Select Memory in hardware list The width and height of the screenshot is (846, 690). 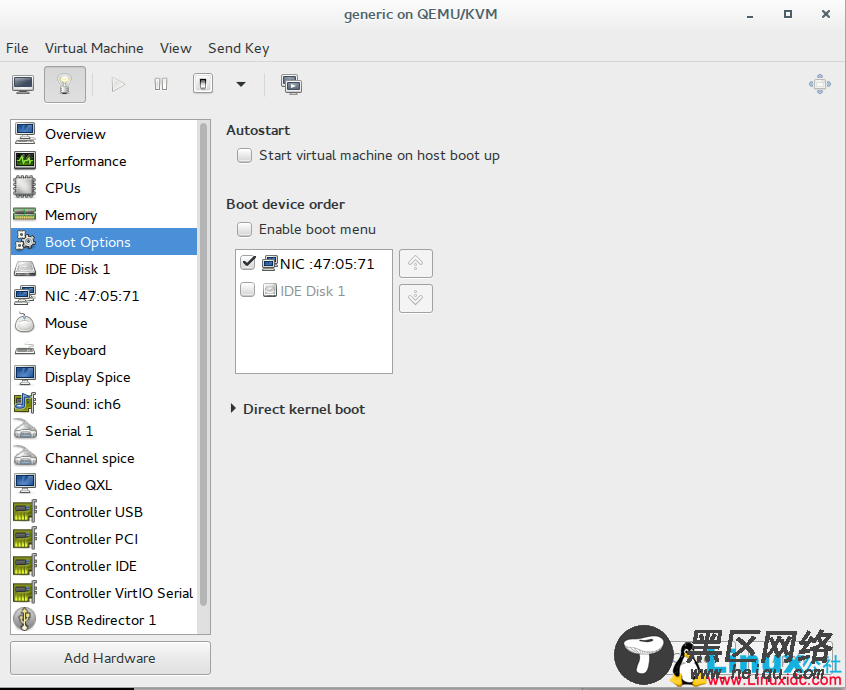pos(104,215)
